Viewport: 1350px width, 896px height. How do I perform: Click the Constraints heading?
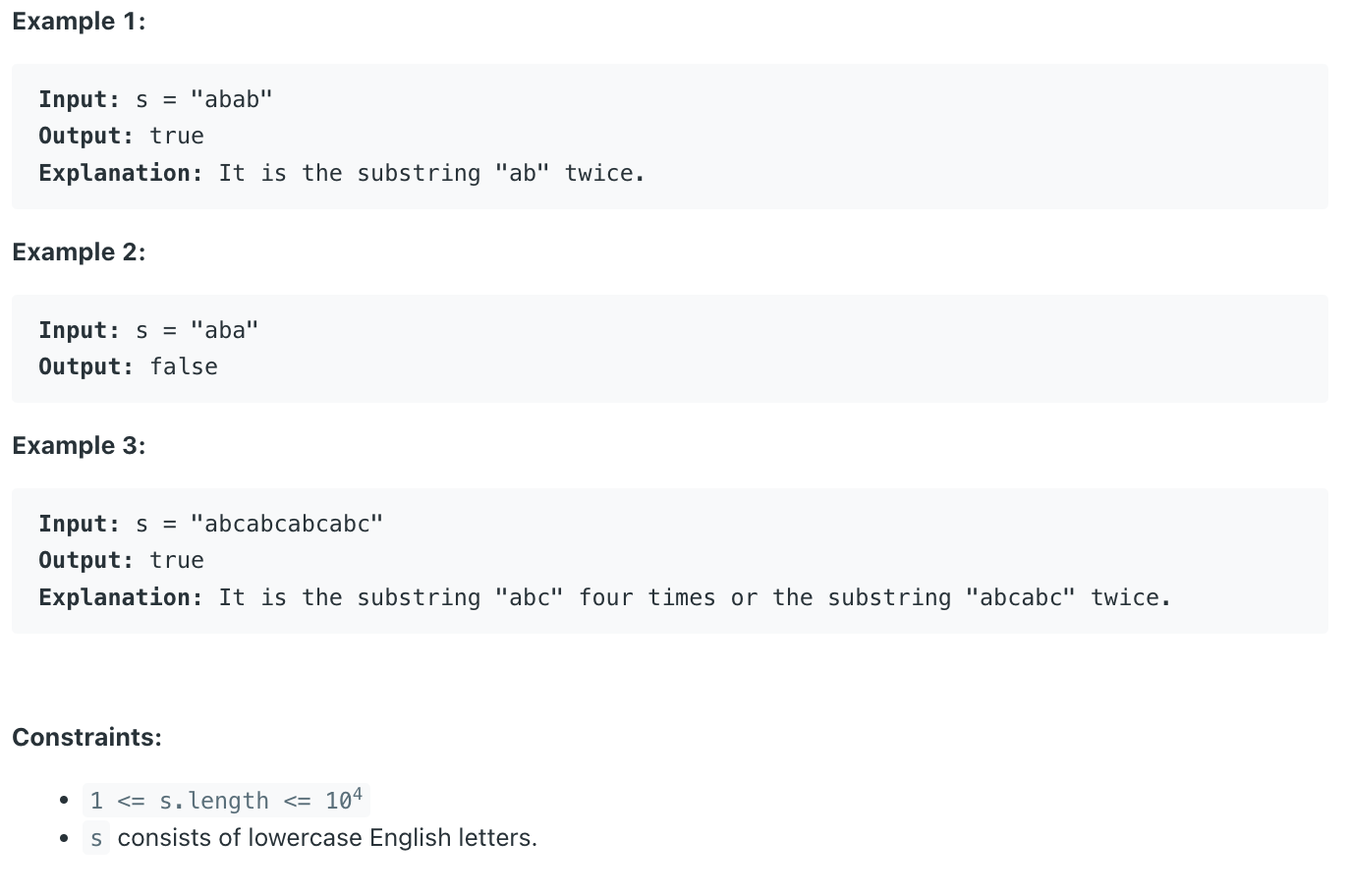click(86, 738)
